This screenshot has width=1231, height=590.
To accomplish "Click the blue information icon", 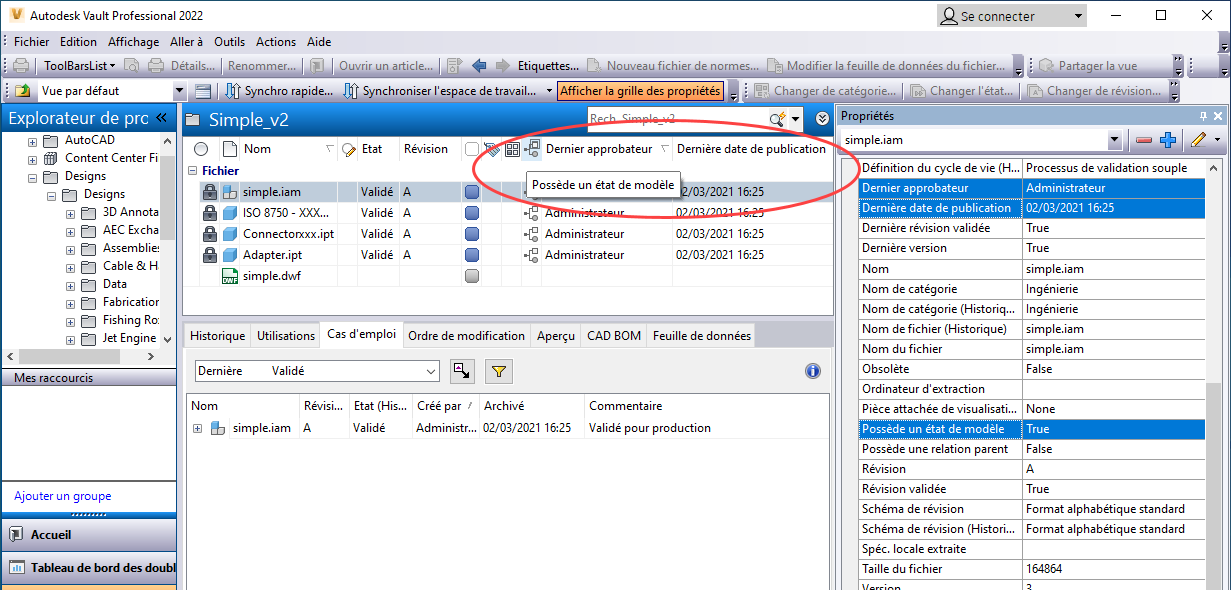I will 813,371.
